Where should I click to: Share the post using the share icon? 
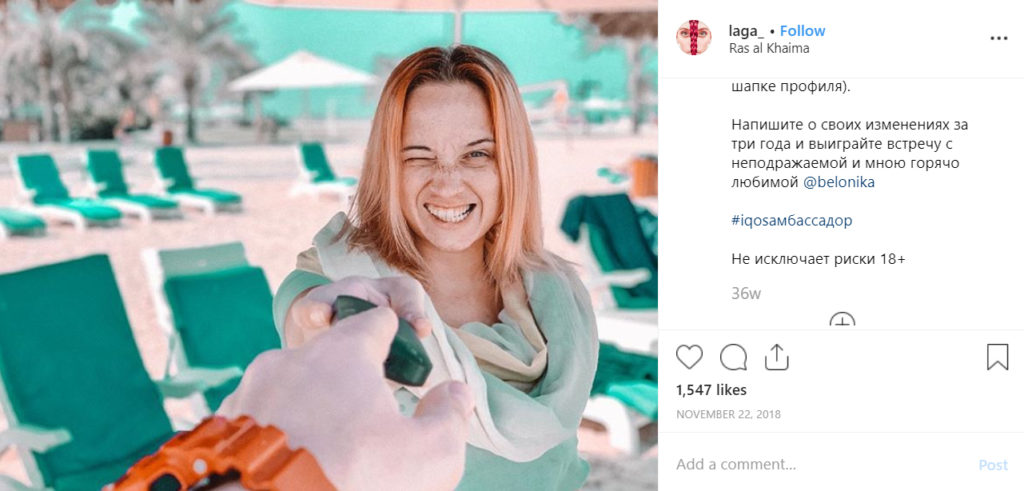[776, 357]
